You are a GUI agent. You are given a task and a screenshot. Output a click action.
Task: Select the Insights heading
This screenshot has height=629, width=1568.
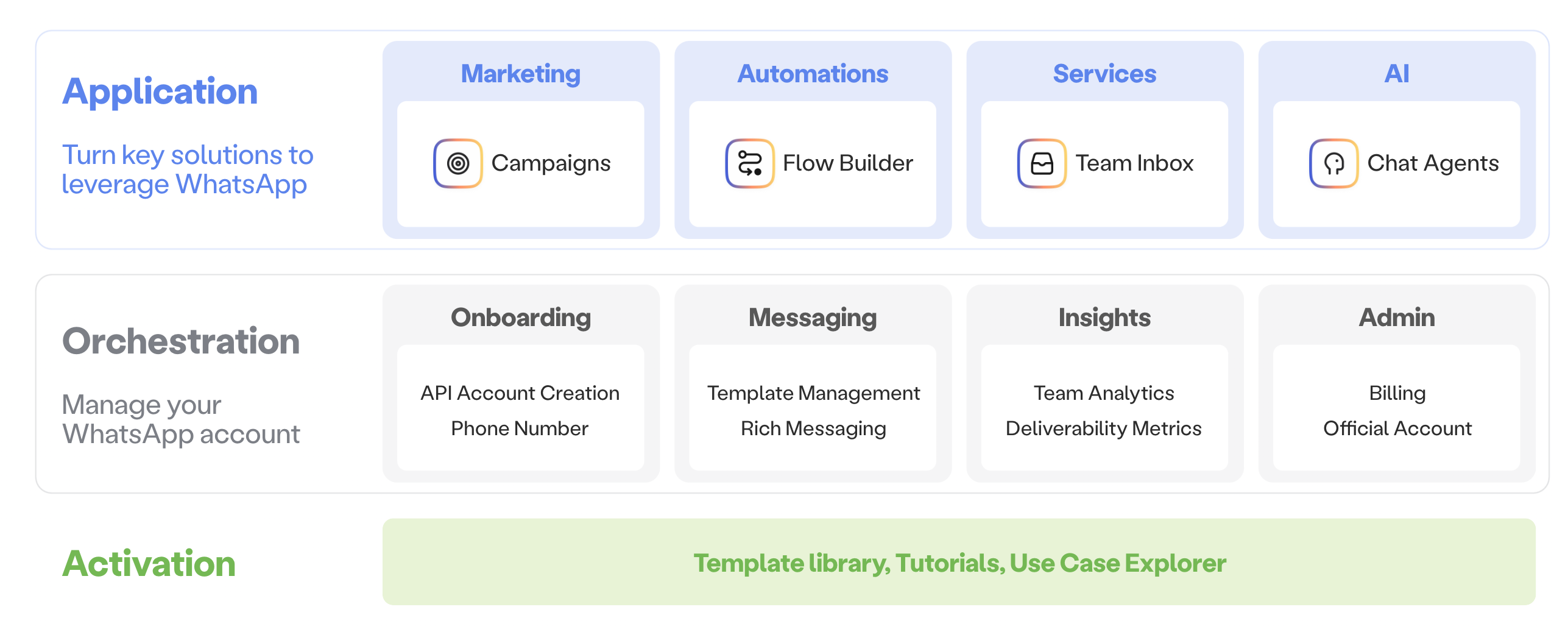tap(1104, 318)
